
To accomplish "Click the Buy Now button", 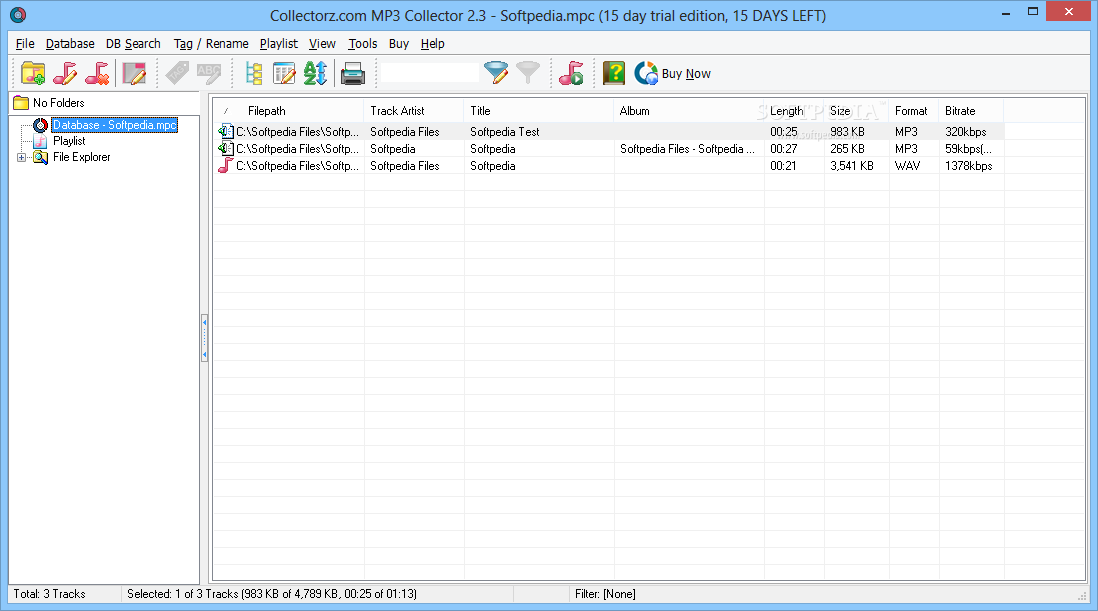I will [673, 73].
